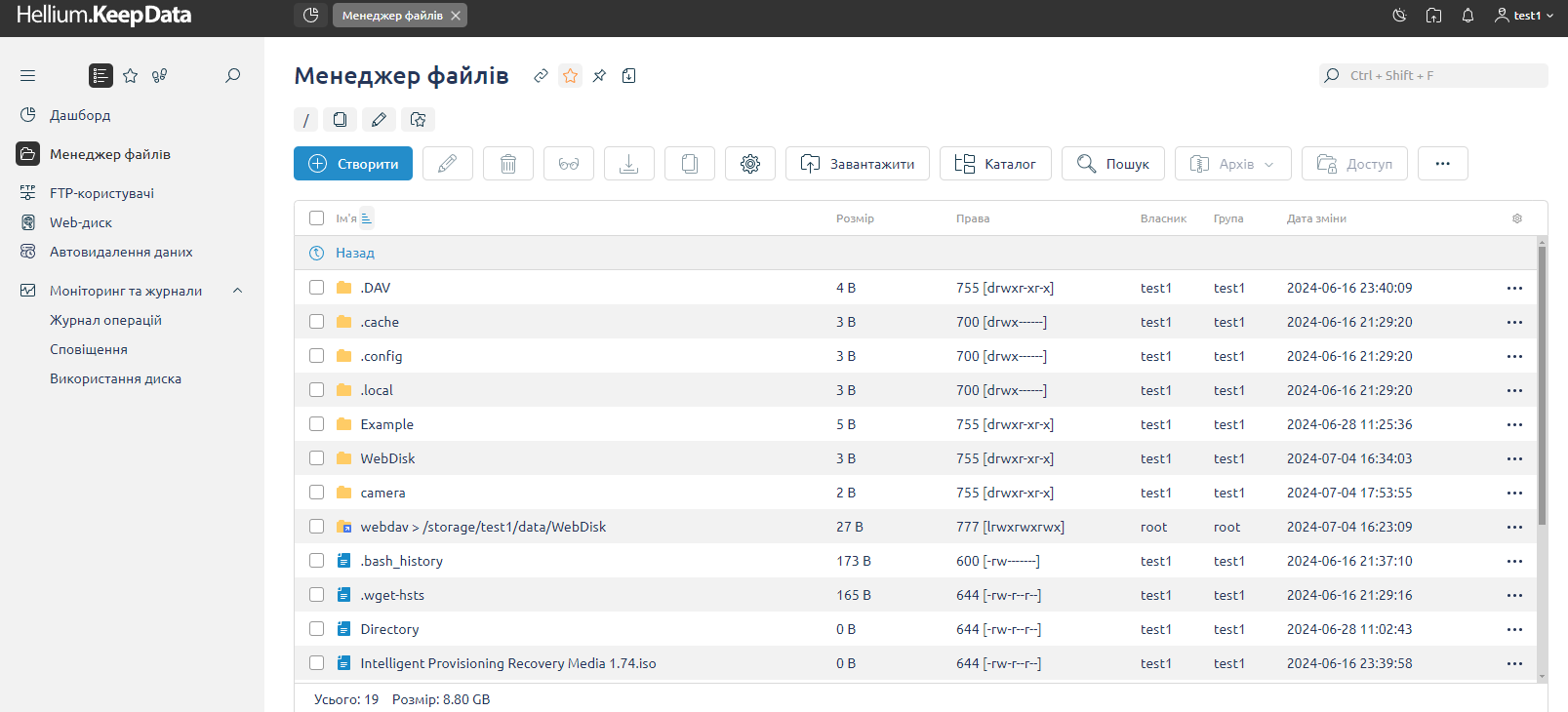Open favorites star in sidebar
The height and width of the screenshot is (712, 1568).
coord(131,75)
